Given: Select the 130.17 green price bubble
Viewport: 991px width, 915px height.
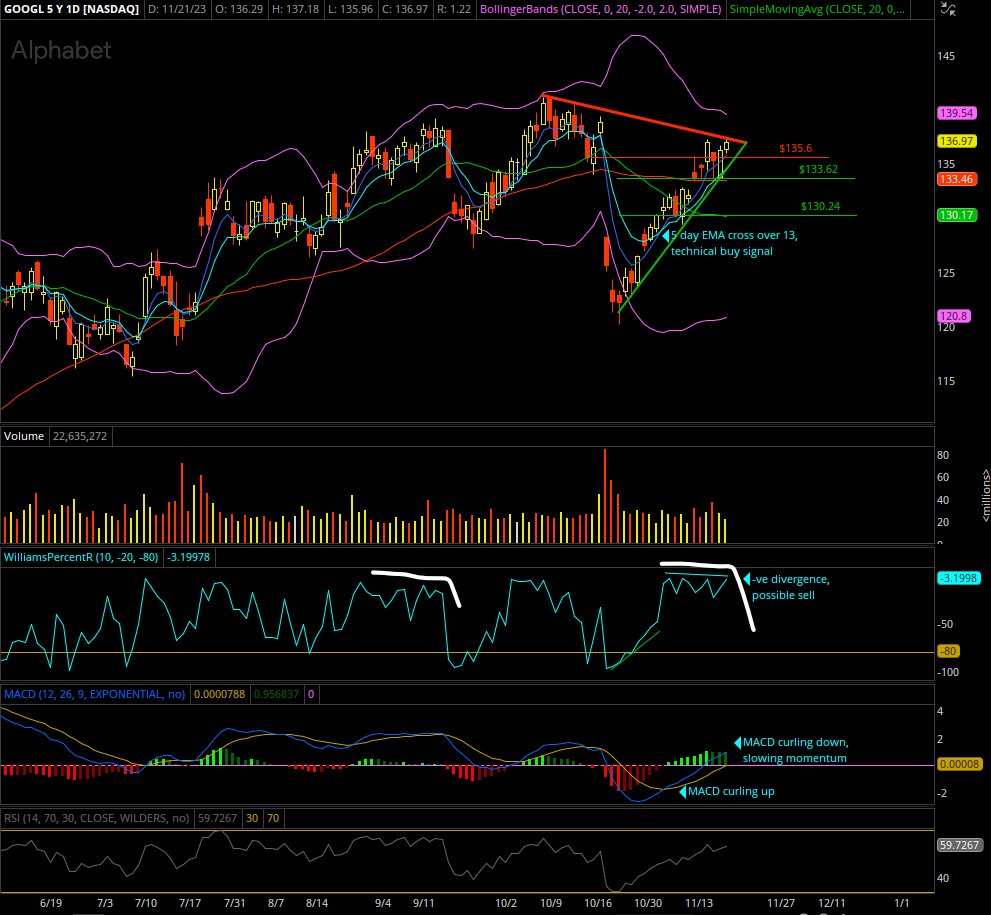Looking at the screenshot, I should tap(956, 215).
